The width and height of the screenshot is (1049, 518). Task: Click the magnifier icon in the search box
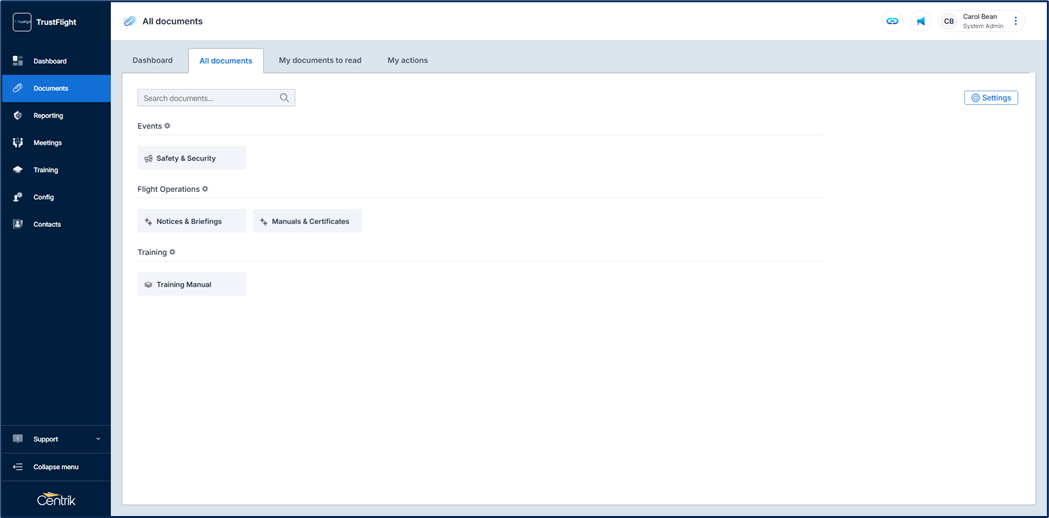[x=284, y=98]
